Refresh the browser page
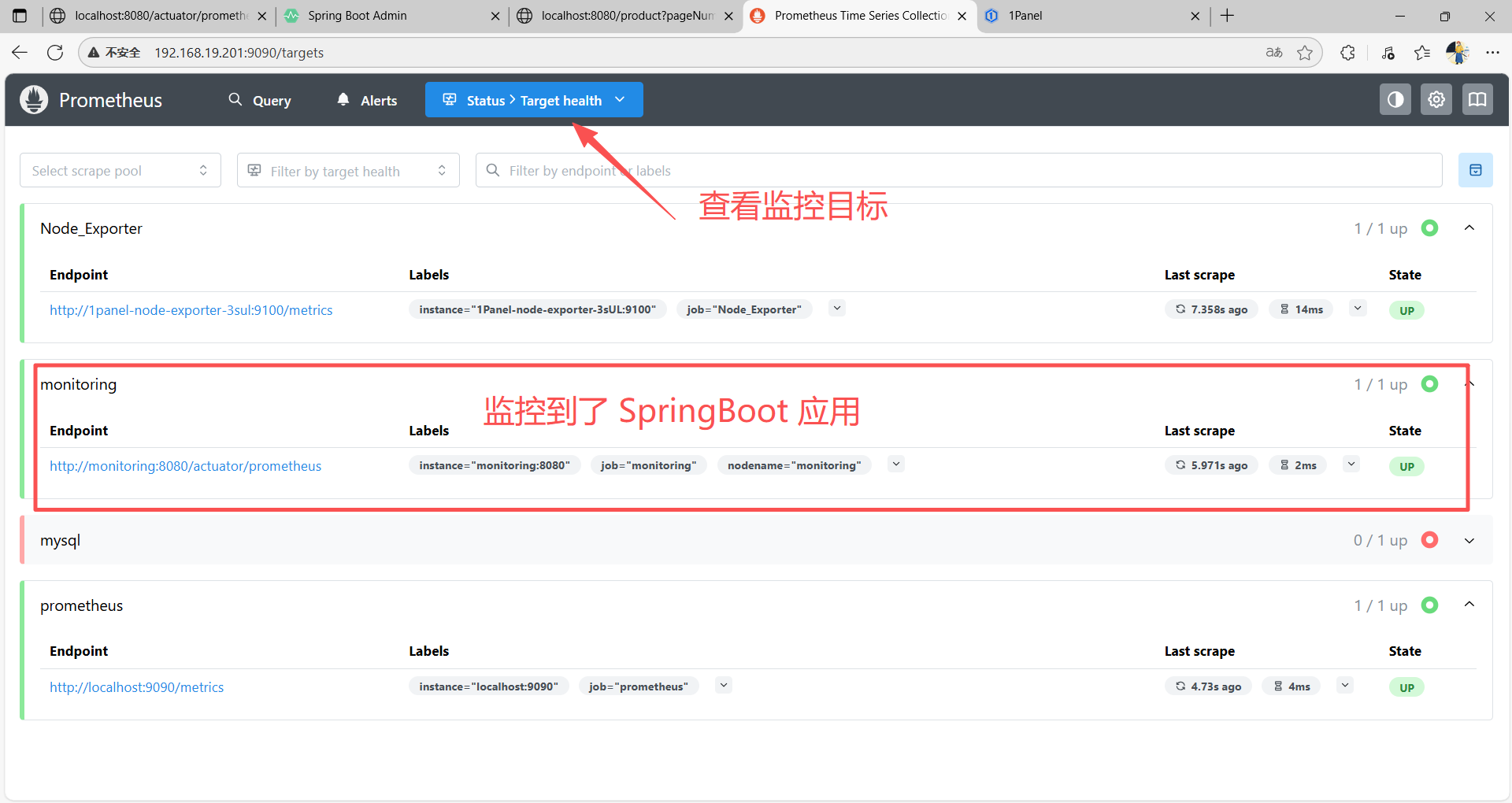The width and height of the screenshot is (1512, 803). click(x=55, y=53)
